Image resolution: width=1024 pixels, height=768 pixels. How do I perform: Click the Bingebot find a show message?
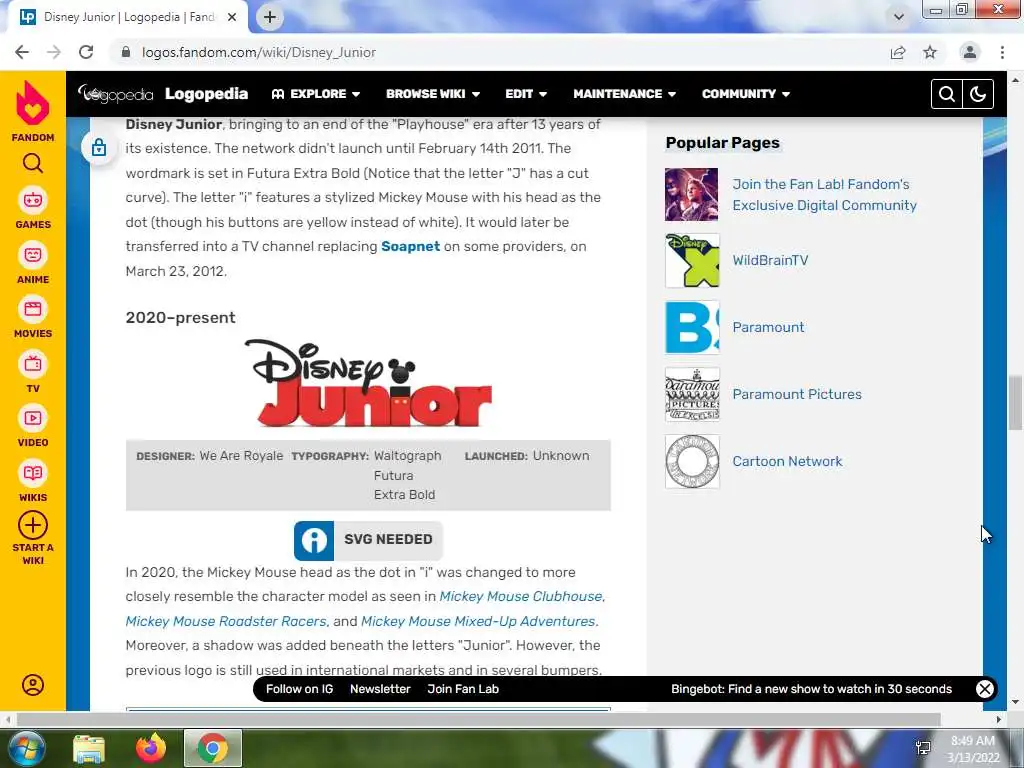pyautogui.click(x=811, y=689)
